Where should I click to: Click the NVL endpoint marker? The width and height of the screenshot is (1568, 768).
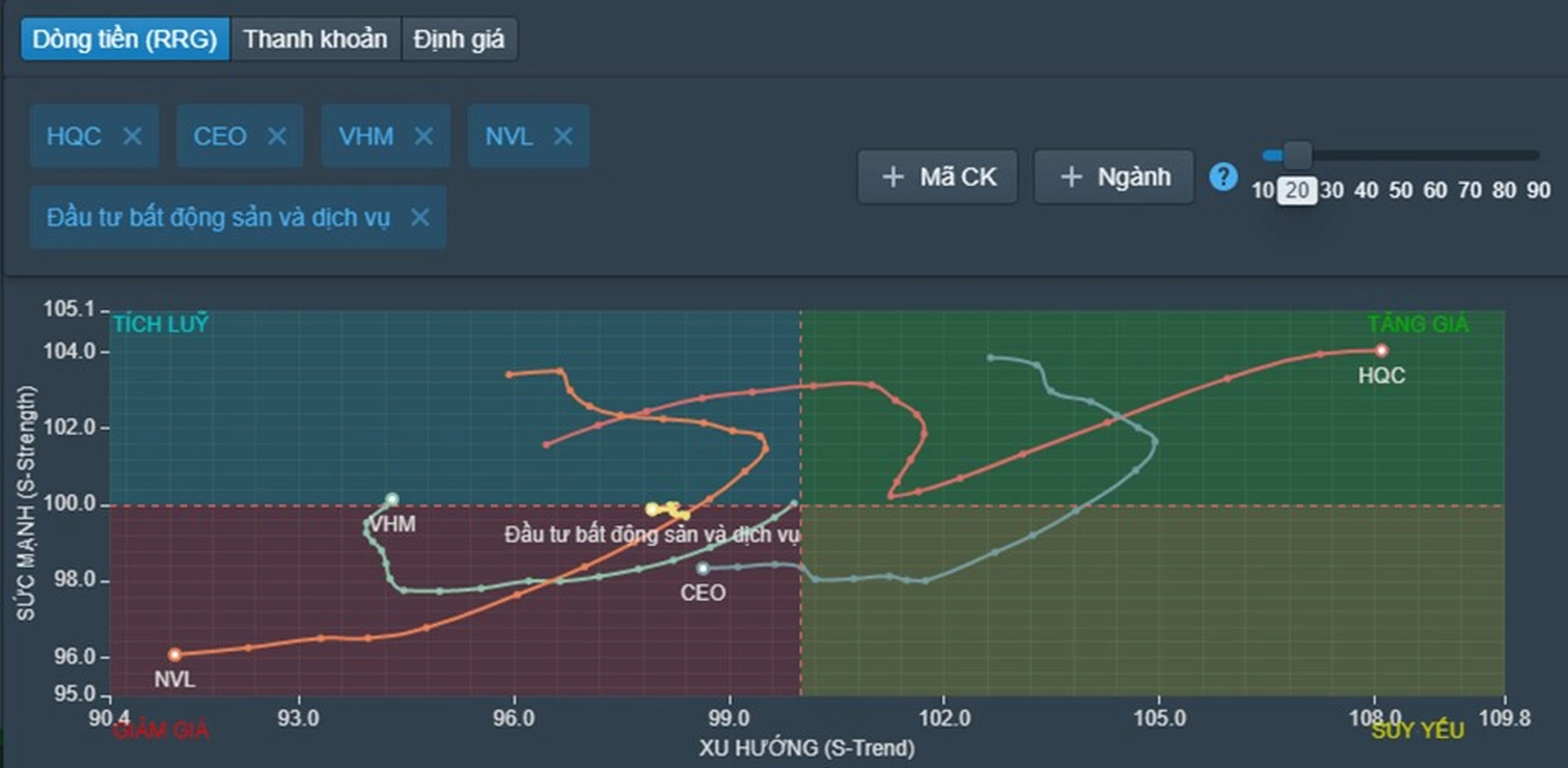tap(175, 655)
